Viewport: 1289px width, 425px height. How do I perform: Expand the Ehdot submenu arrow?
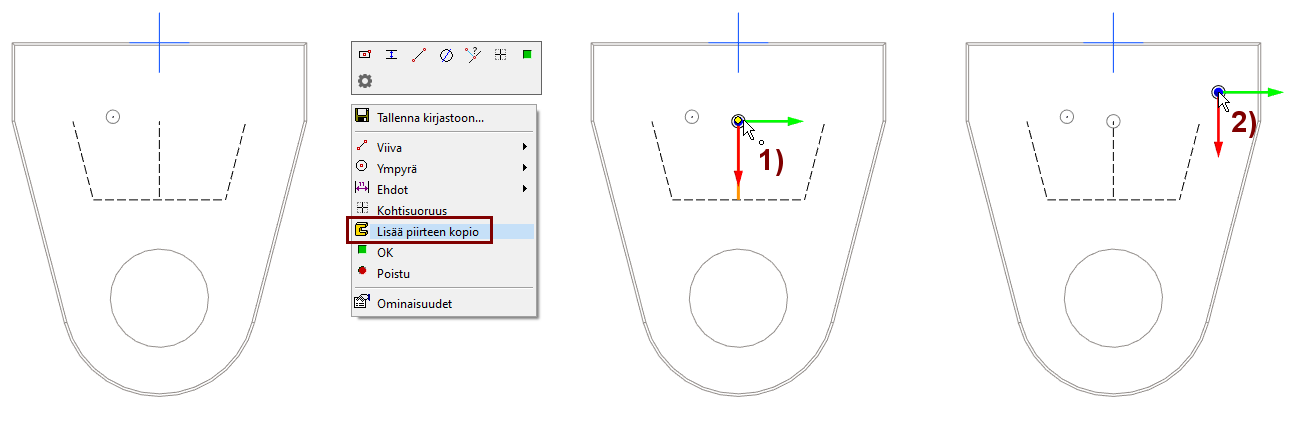click(525, 189)
